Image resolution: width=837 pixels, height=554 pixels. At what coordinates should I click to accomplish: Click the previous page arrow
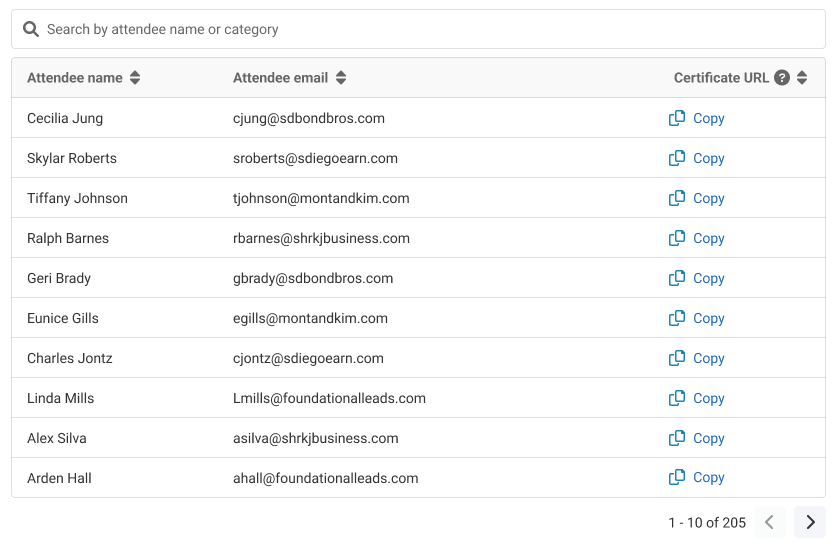[769, 522]
